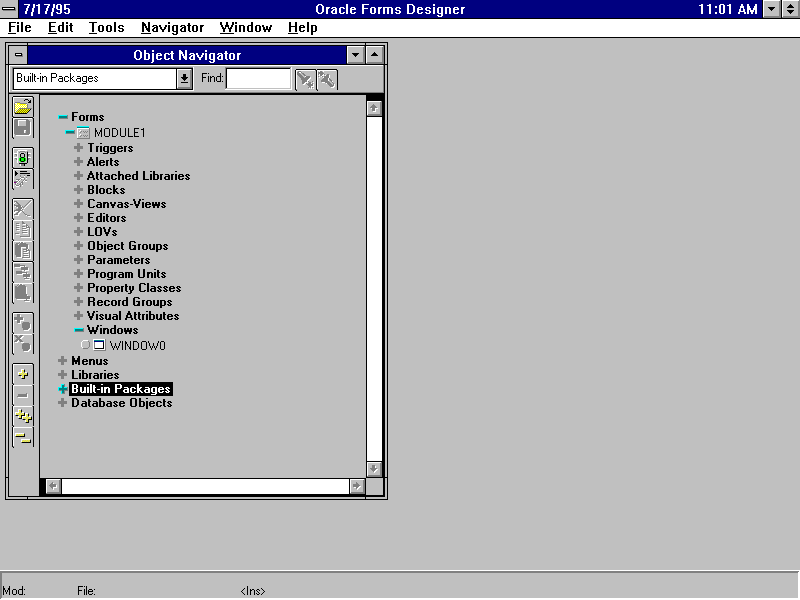Click the single yellow plus Expand icon
Screen dimensions: 800x600
click(x=22, y=374)
